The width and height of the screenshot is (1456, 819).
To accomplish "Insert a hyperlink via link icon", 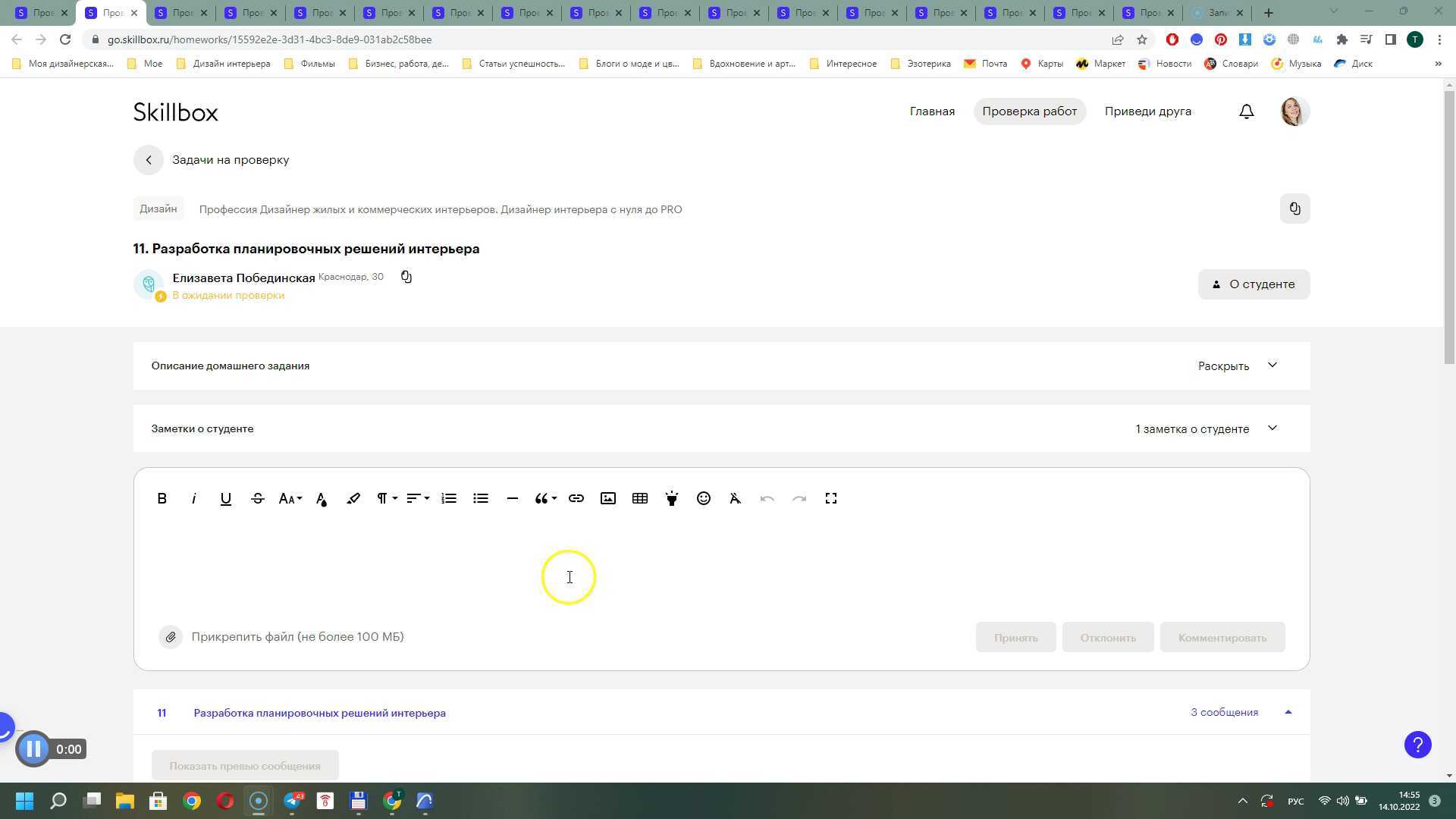I will (576, 498).
